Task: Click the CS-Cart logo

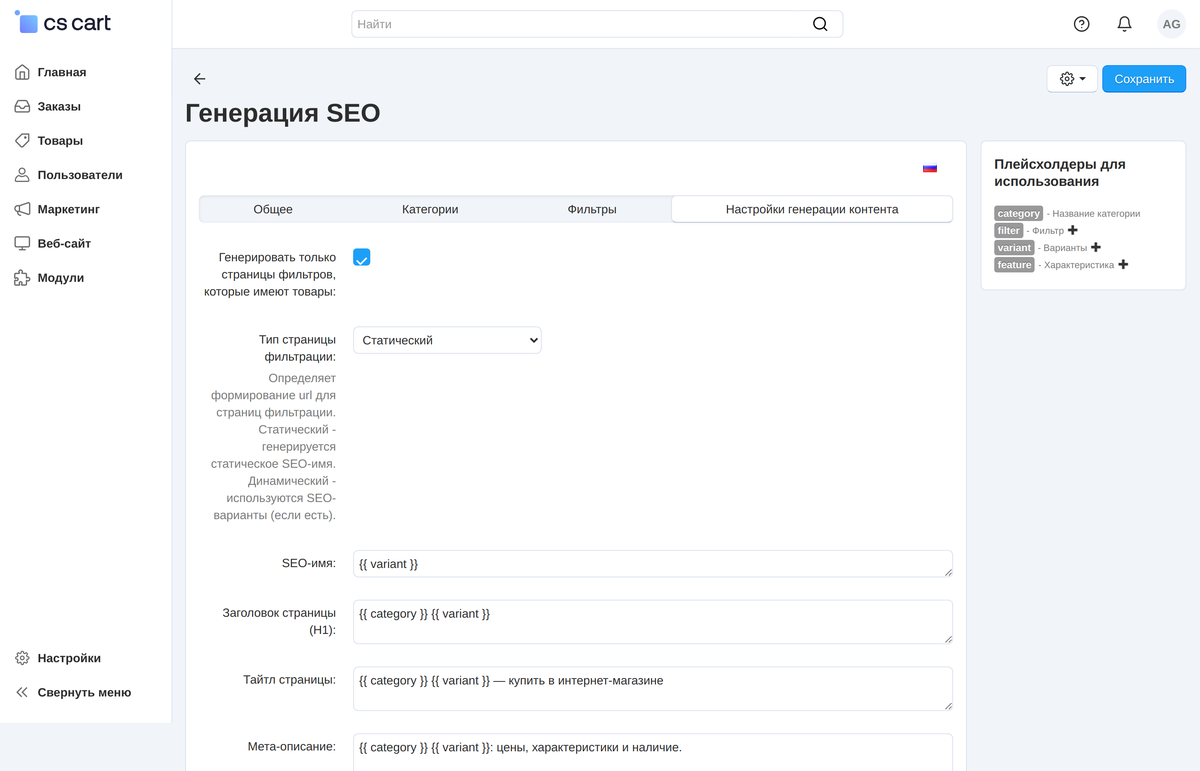Action: pyautogui.click(x=63, y=22)
